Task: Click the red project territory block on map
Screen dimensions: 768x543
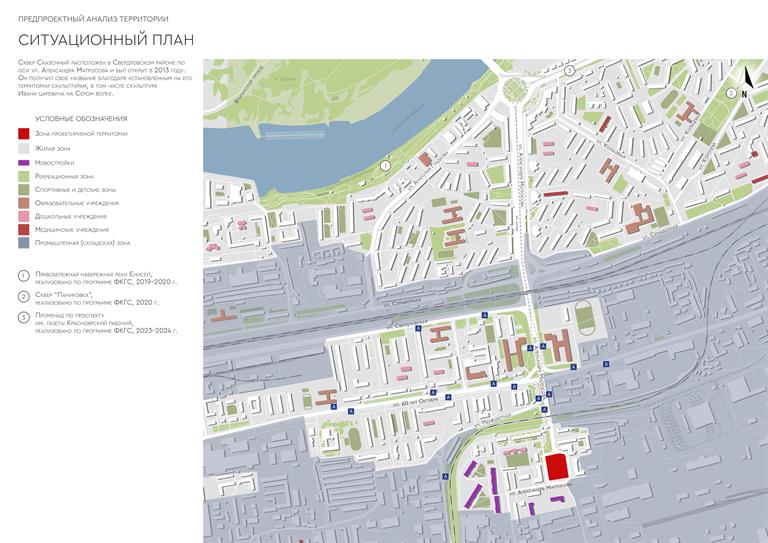Action: click(557, 467)
